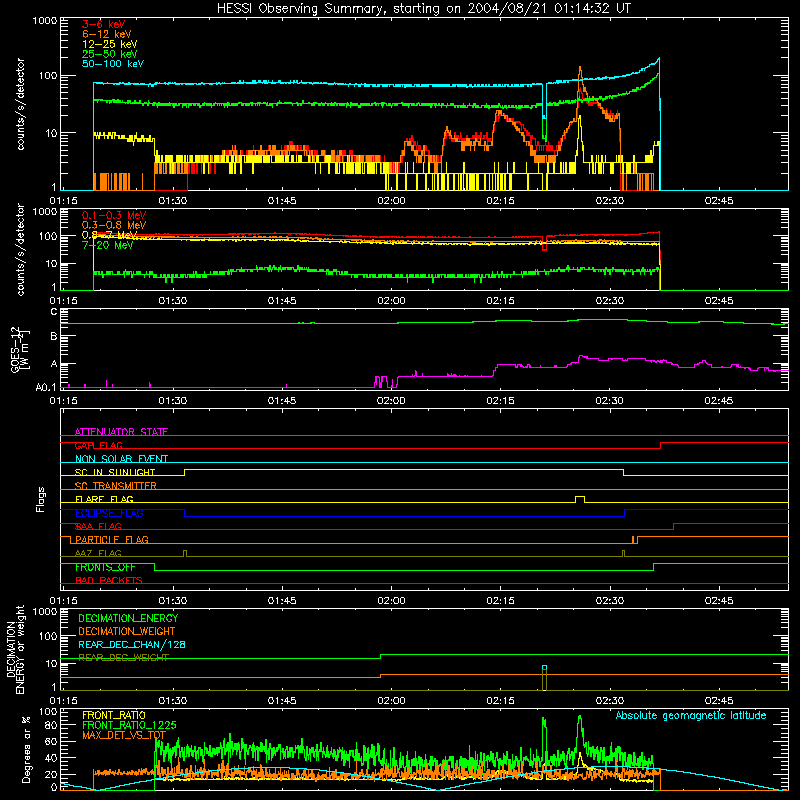The width and height of the screenshot is (800, 800).
Task: Select the 3-6 keV legend label
Action: click(104, 24)
